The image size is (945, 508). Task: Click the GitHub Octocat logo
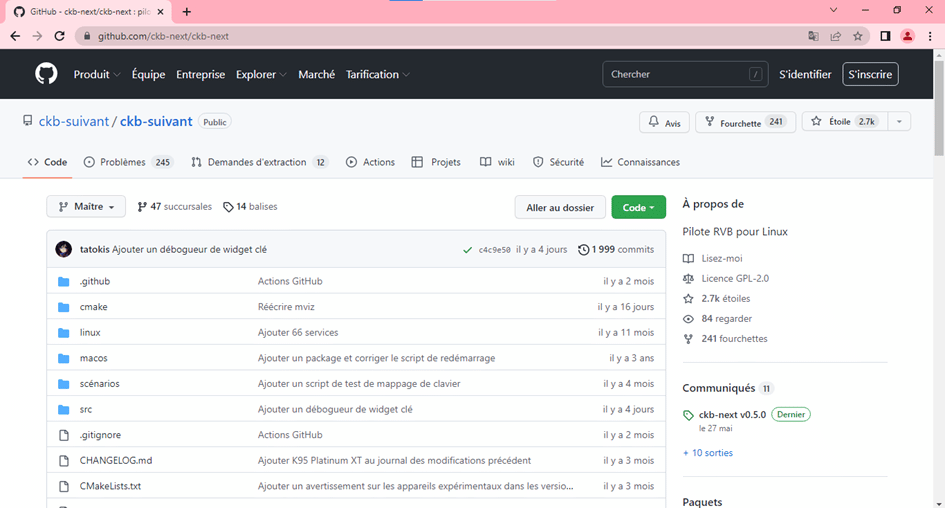[x=46, y=74]
